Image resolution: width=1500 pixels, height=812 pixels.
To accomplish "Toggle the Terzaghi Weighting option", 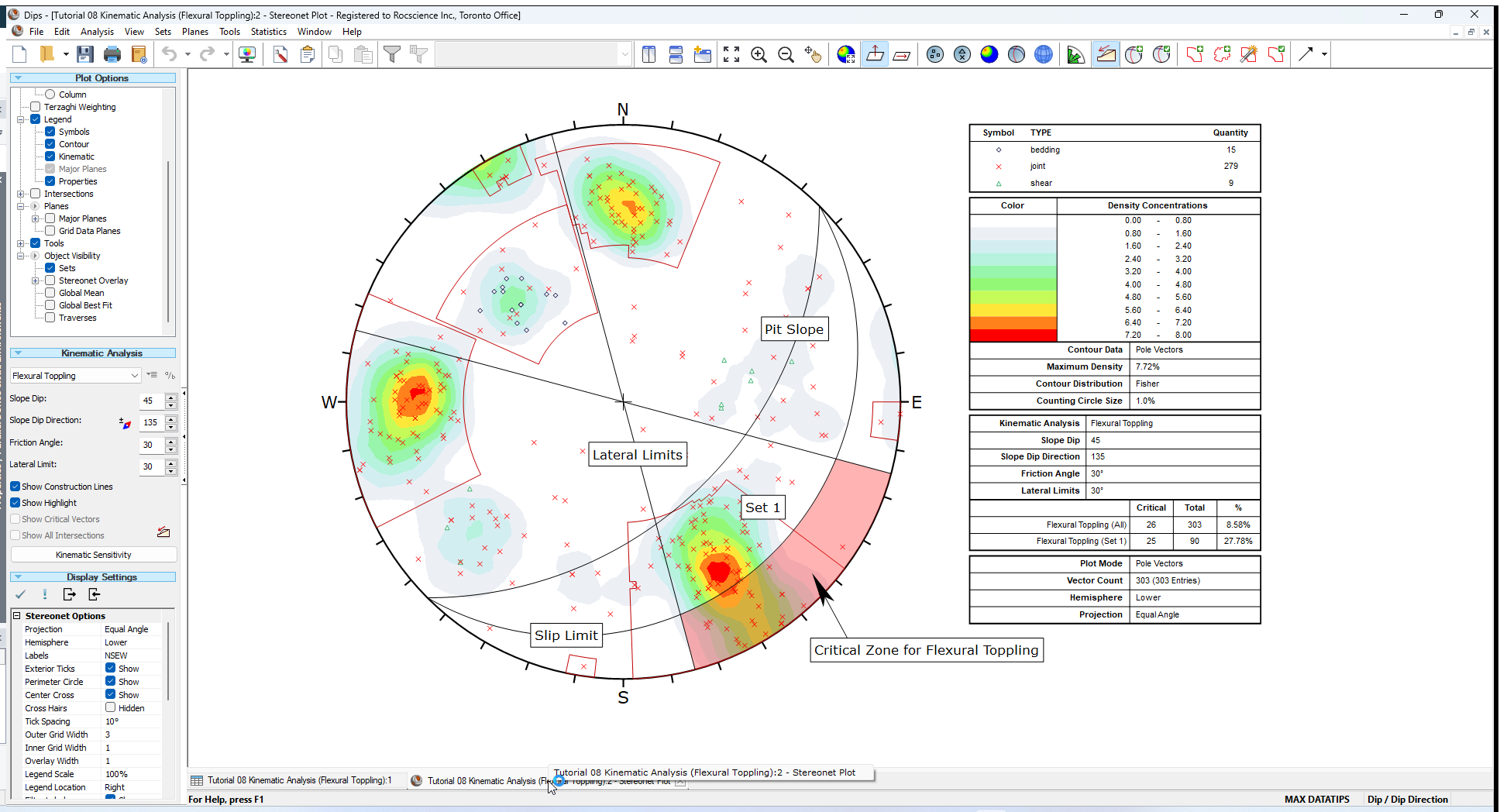I will (35, 106).
